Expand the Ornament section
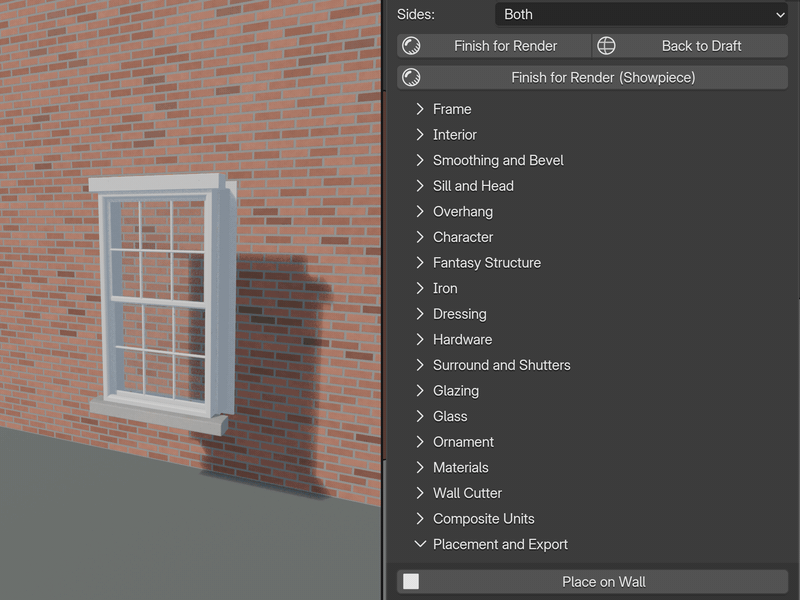Image resolution: width=800 pixels, height=600 pixels. (420, 442)
